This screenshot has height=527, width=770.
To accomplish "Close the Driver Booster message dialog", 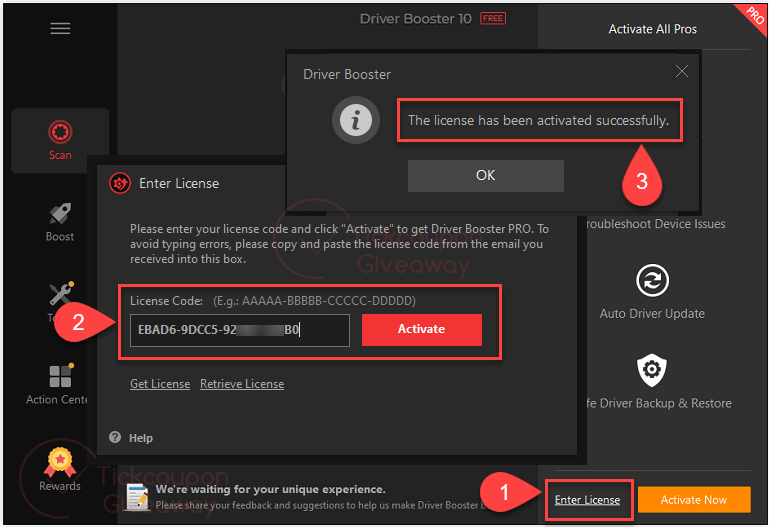I will pyautogui.click(x=682, y=72).
